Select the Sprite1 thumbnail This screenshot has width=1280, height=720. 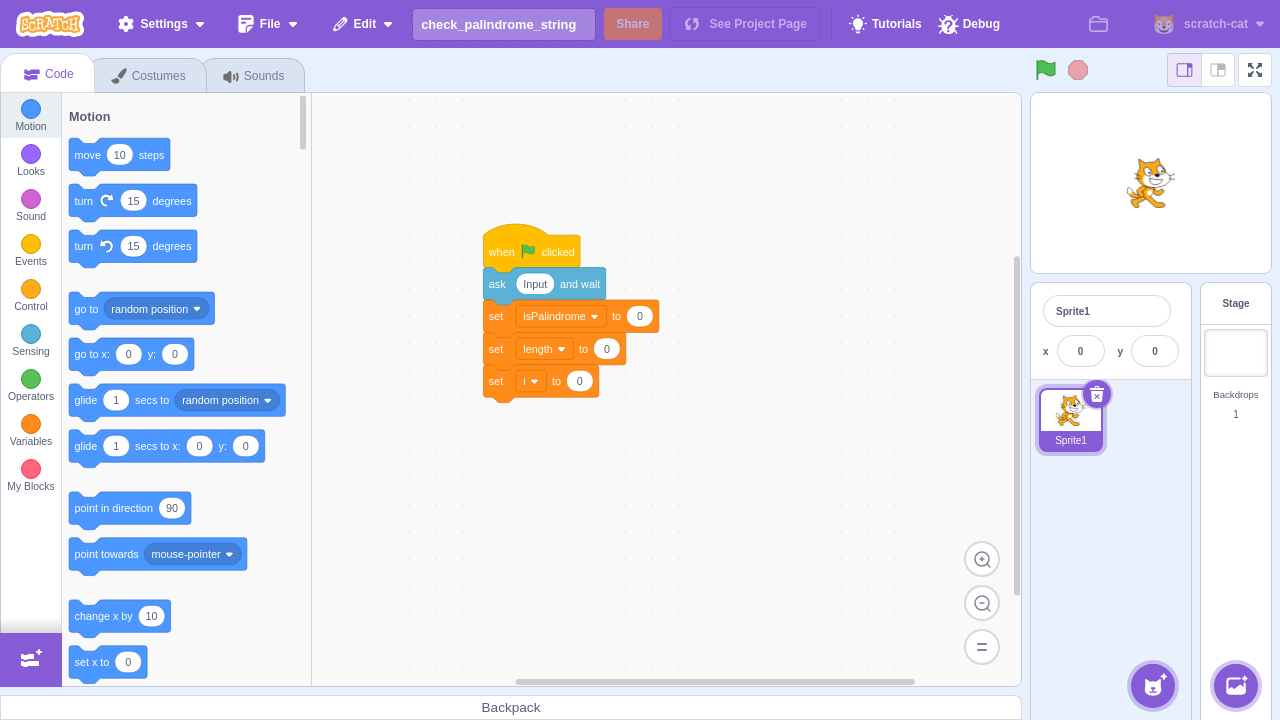1071,420
